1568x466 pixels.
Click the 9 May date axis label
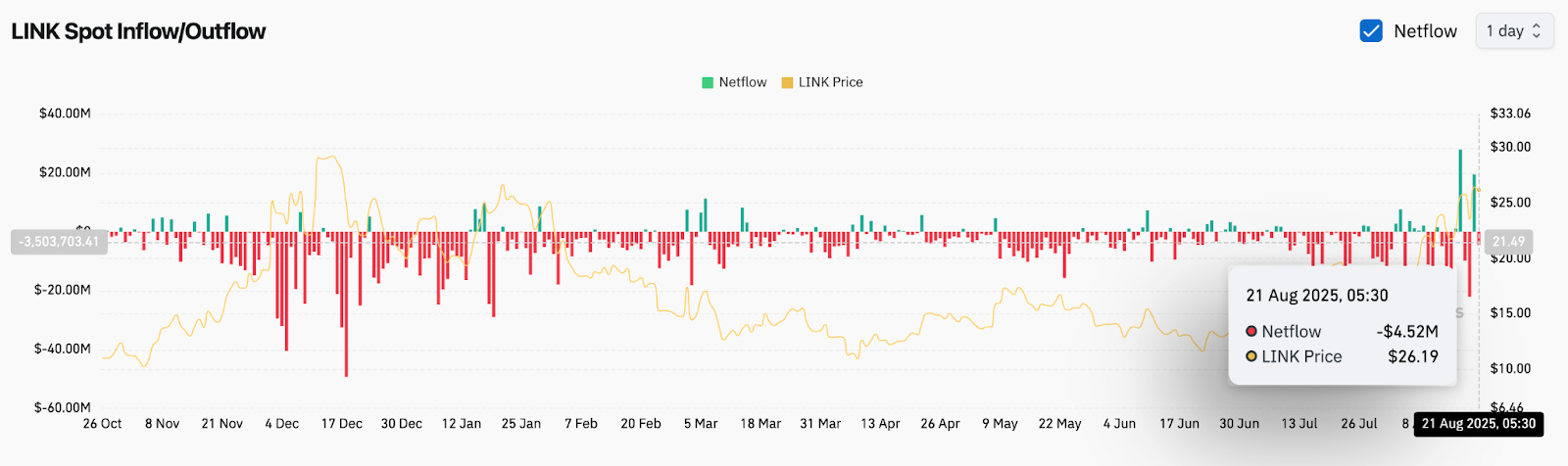pos(1000,424)
